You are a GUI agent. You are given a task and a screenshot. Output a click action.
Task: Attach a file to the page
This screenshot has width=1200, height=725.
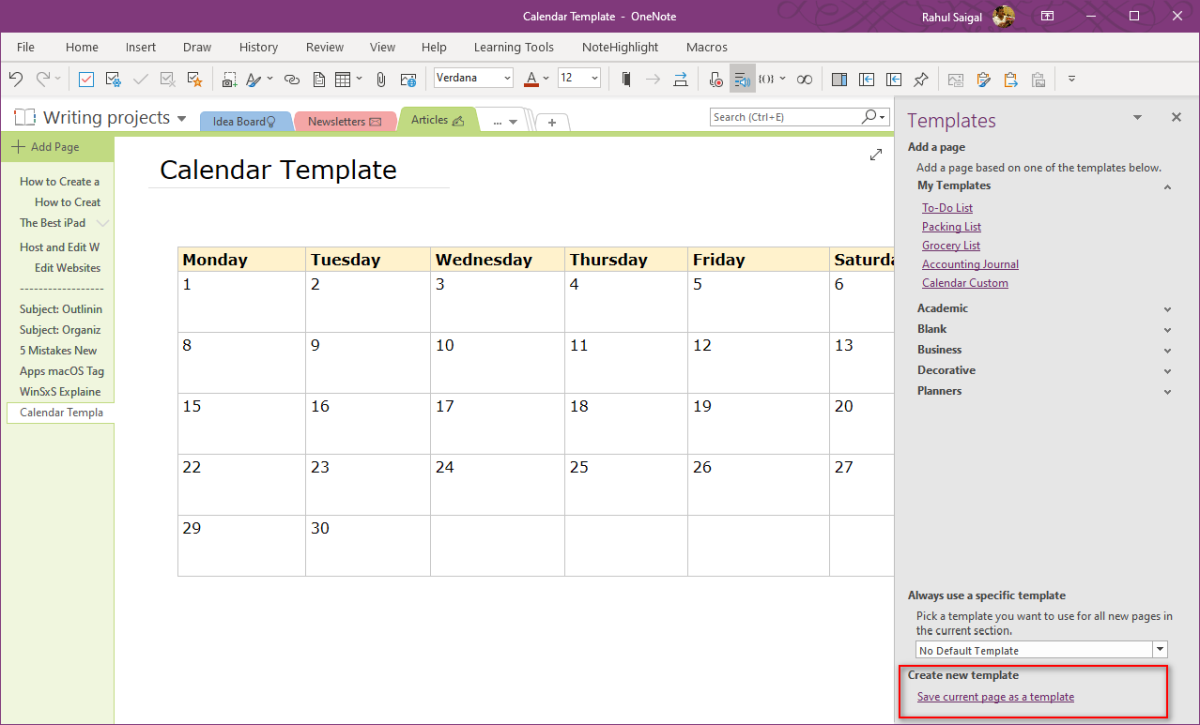click(380, 78)
